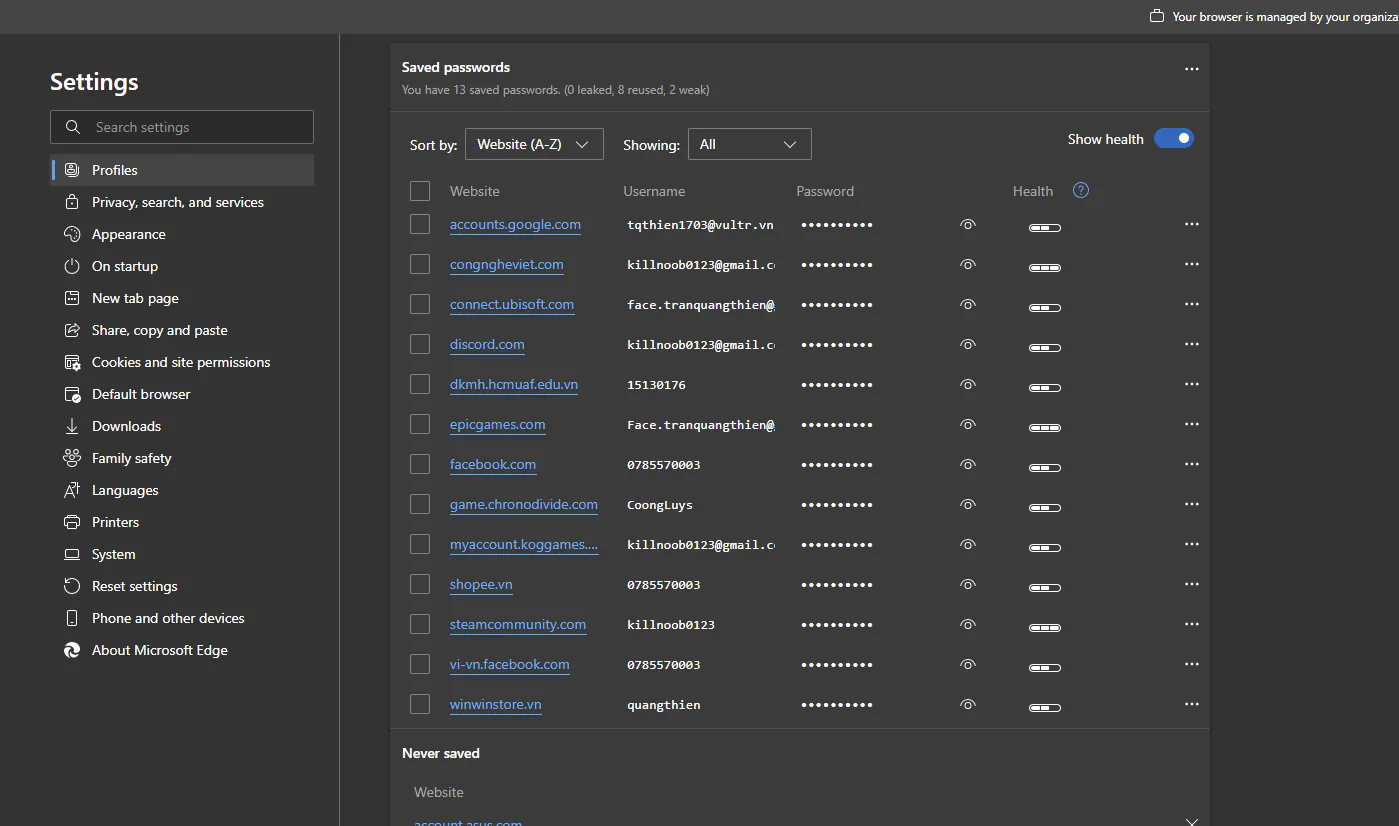Open more actions for dkmh.hcmuaf.edu.vn row
1399x826 pixels.
1191,384
